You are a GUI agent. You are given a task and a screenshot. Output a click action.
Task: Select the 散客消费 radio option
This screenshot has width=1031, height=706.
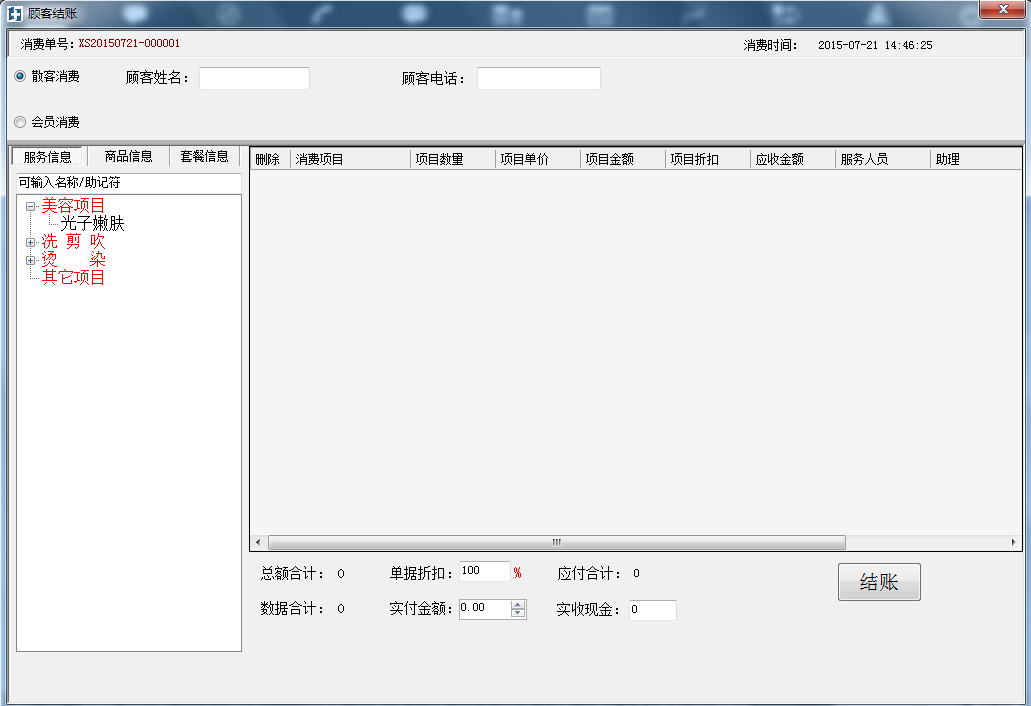[x=19, y=76]
